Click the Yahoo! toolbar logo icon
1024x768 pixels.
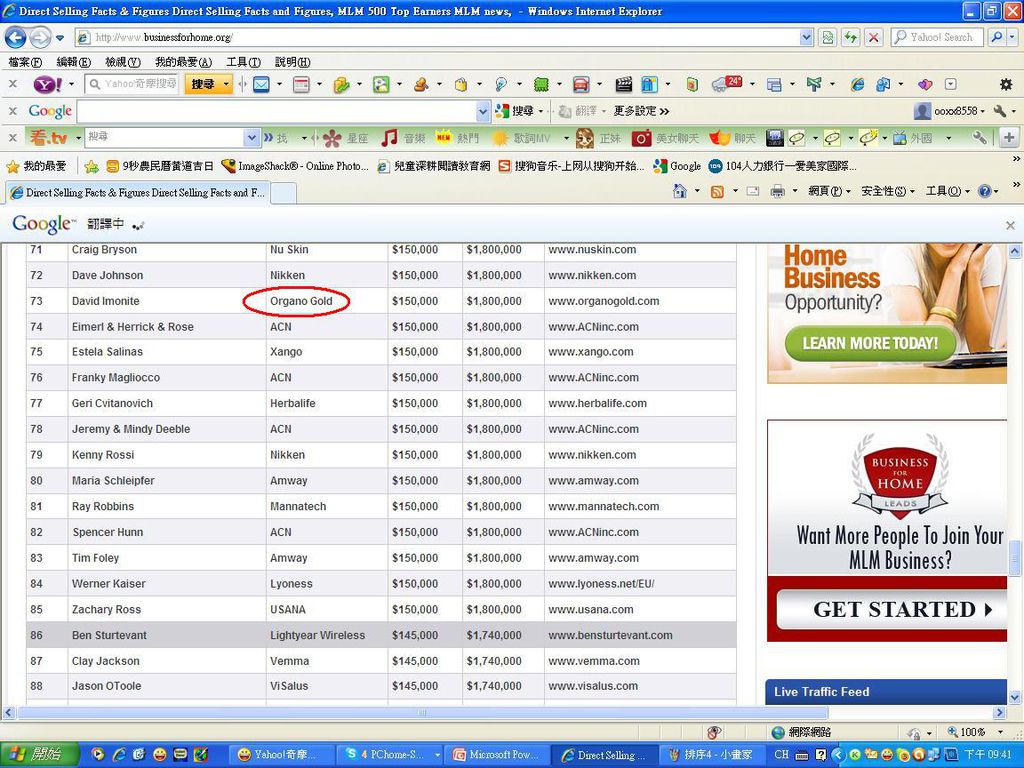48,84
